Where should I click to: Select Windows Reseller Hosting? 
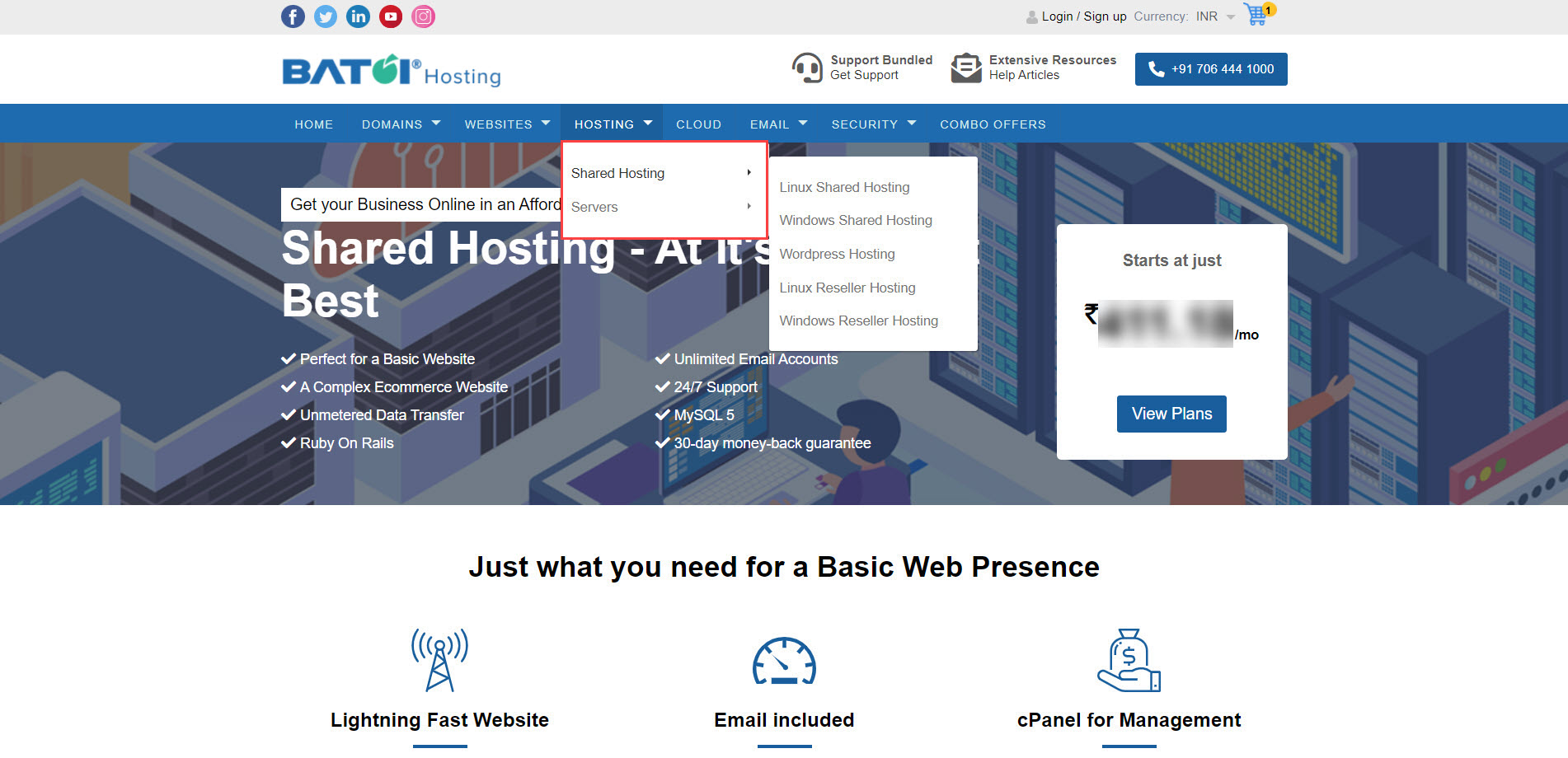(858, 321)
